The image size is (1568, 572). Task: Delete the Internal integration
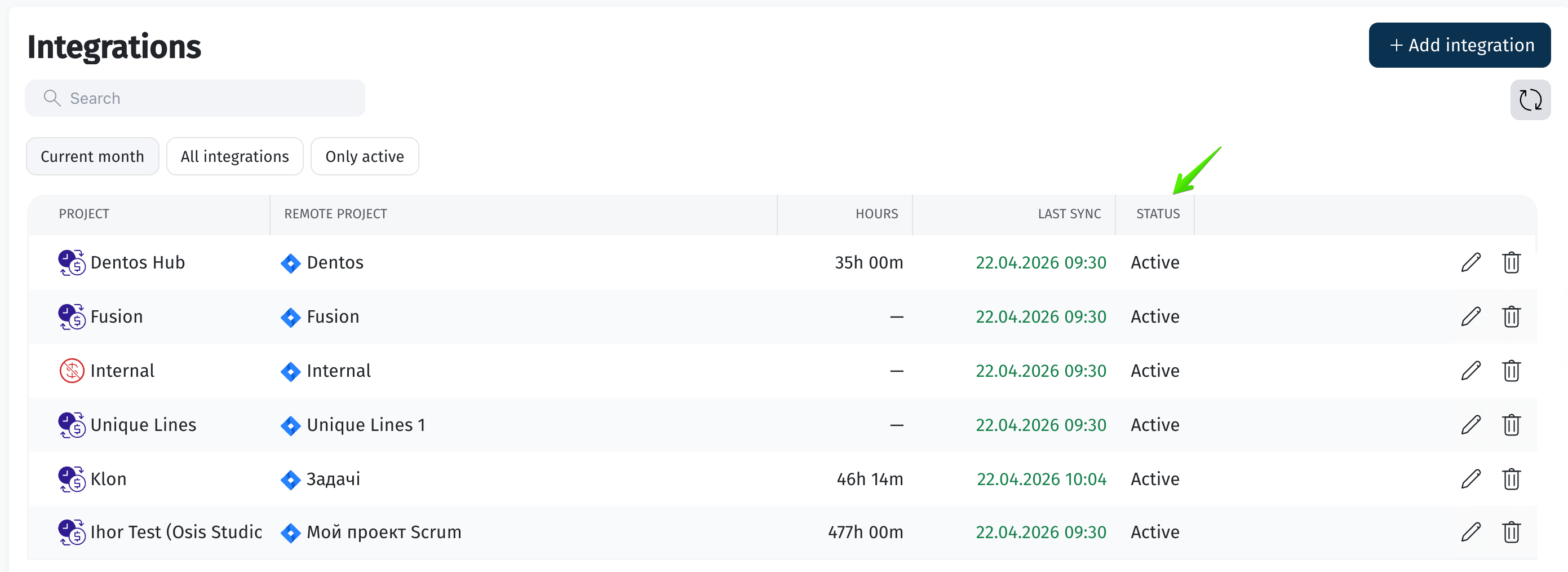click(x=1511, y=371)
